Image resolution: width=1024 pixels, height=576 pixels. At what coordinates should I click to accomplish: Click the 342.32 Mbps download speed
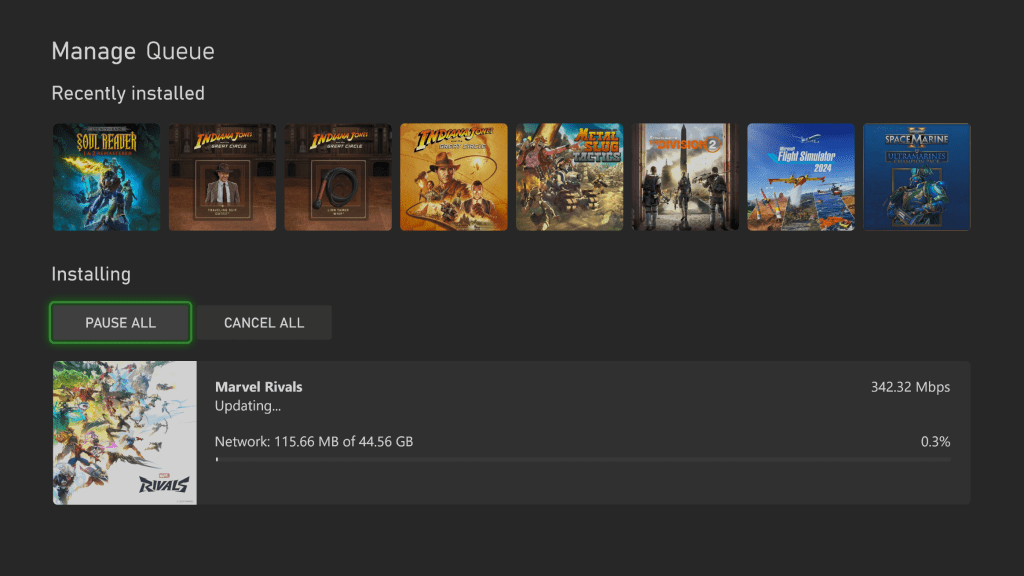pyautogui.click(x=910, y=387)
